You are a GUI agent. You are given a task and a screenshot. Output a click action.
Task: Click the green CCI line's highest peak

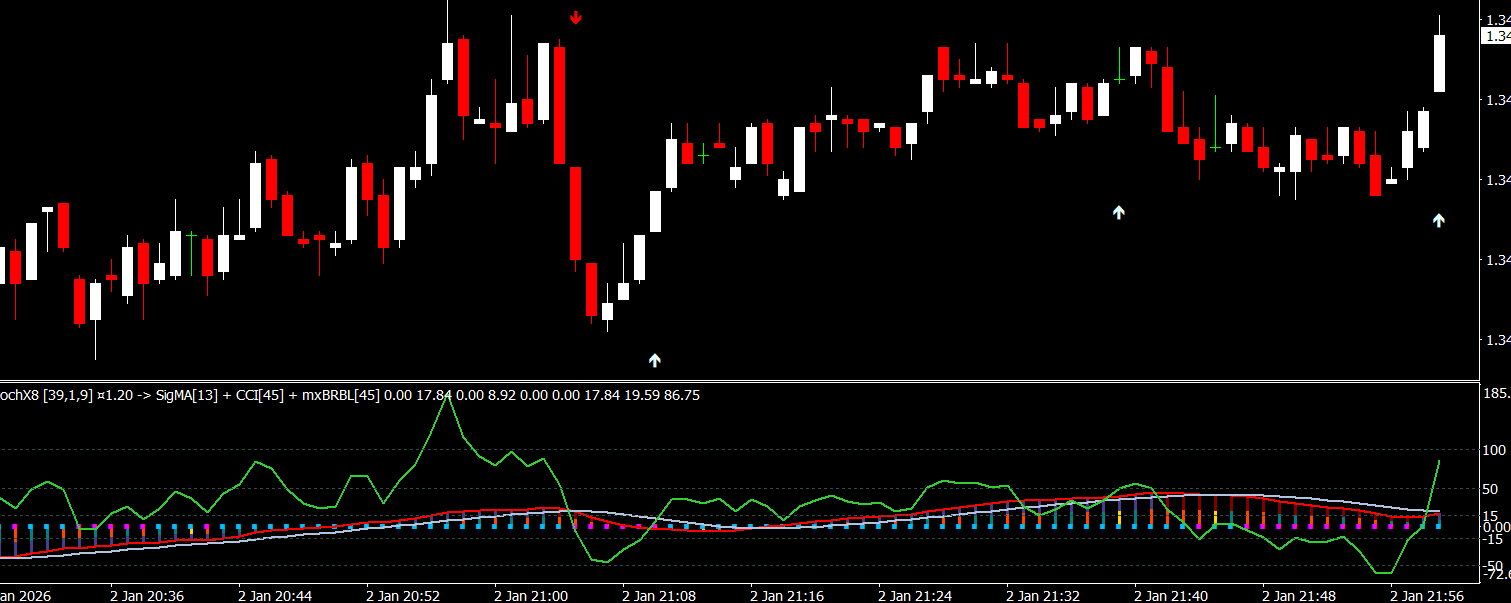click(x=448, y=397)
